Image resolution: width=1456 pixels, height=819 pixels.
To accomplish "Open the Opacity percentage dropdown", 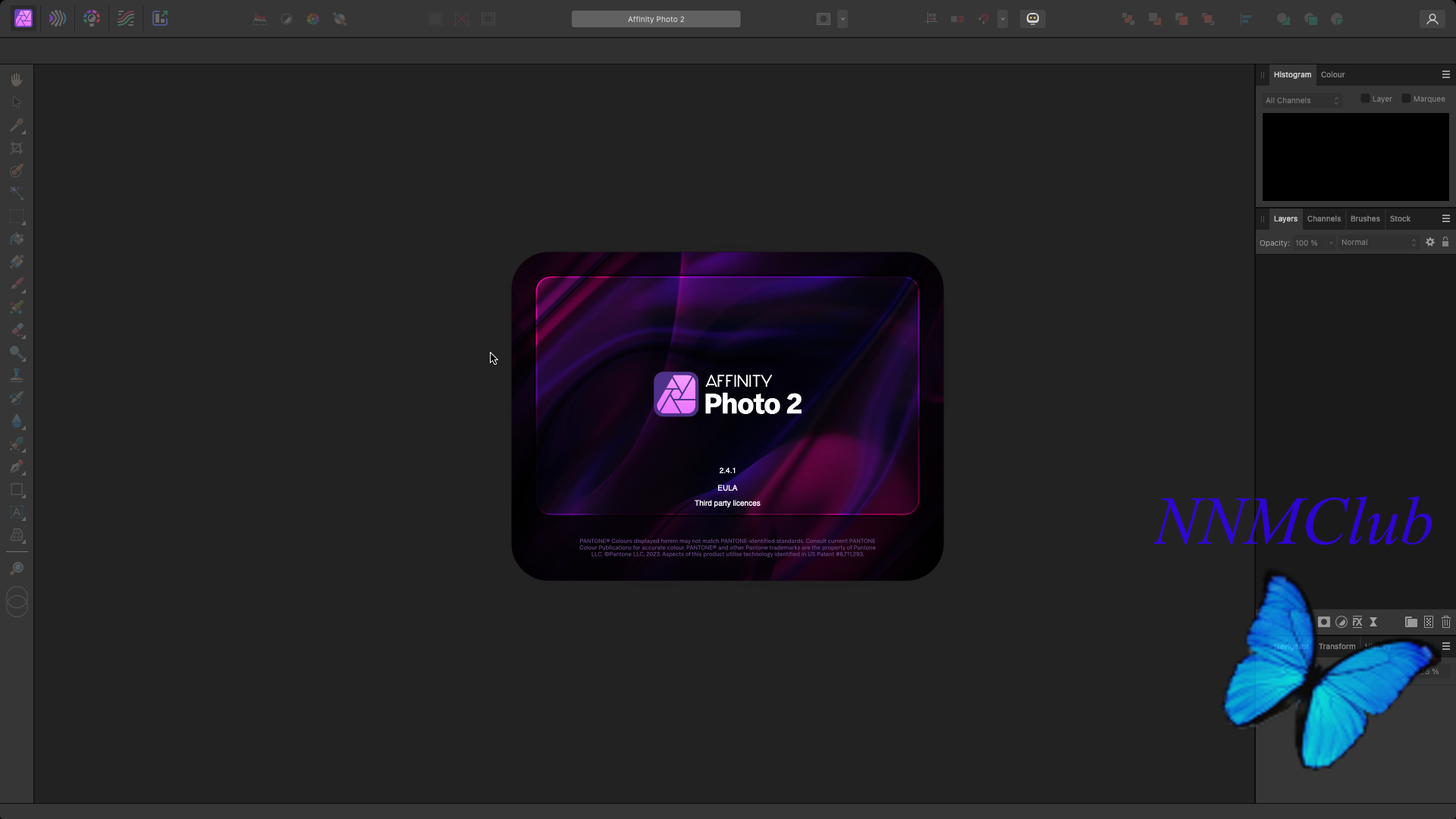I will click(x=1330, y=243).
